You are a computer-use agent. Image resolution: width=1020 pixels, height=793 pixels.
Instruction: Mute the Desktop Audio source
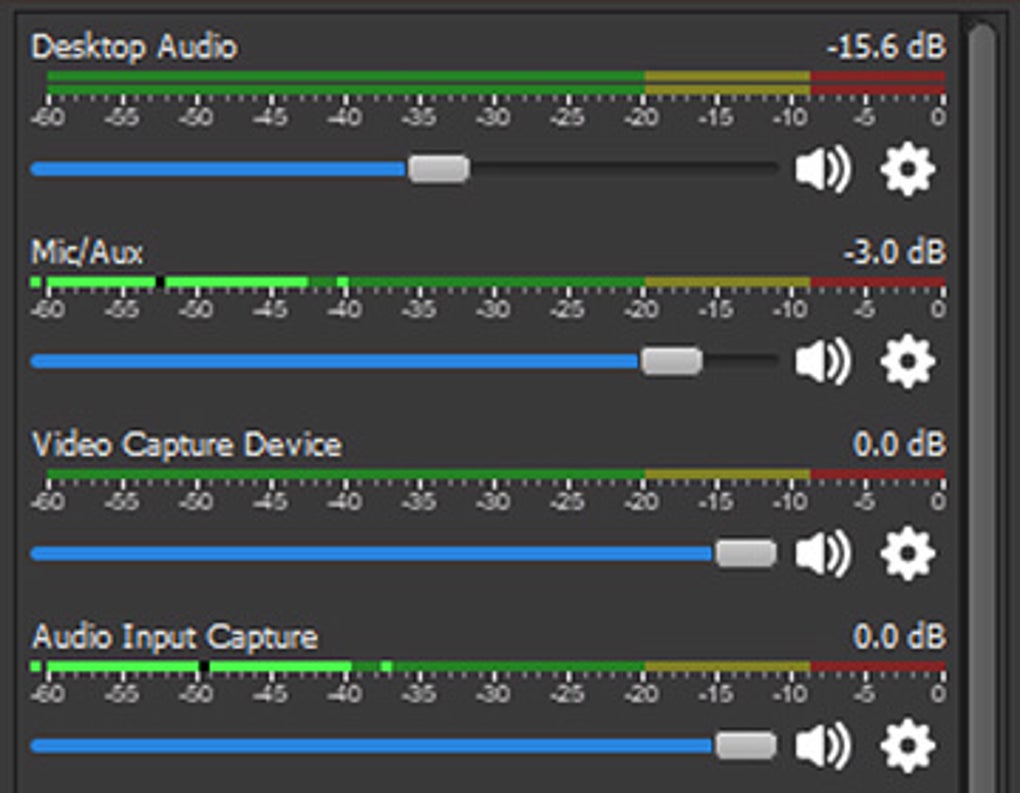823,169
